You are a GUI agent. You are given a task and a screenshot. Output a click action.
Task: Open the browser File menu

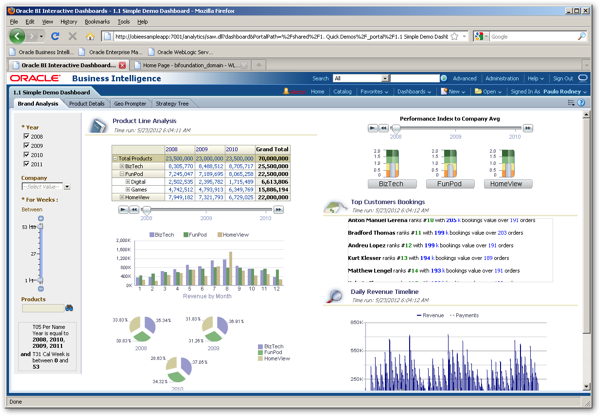14,22
